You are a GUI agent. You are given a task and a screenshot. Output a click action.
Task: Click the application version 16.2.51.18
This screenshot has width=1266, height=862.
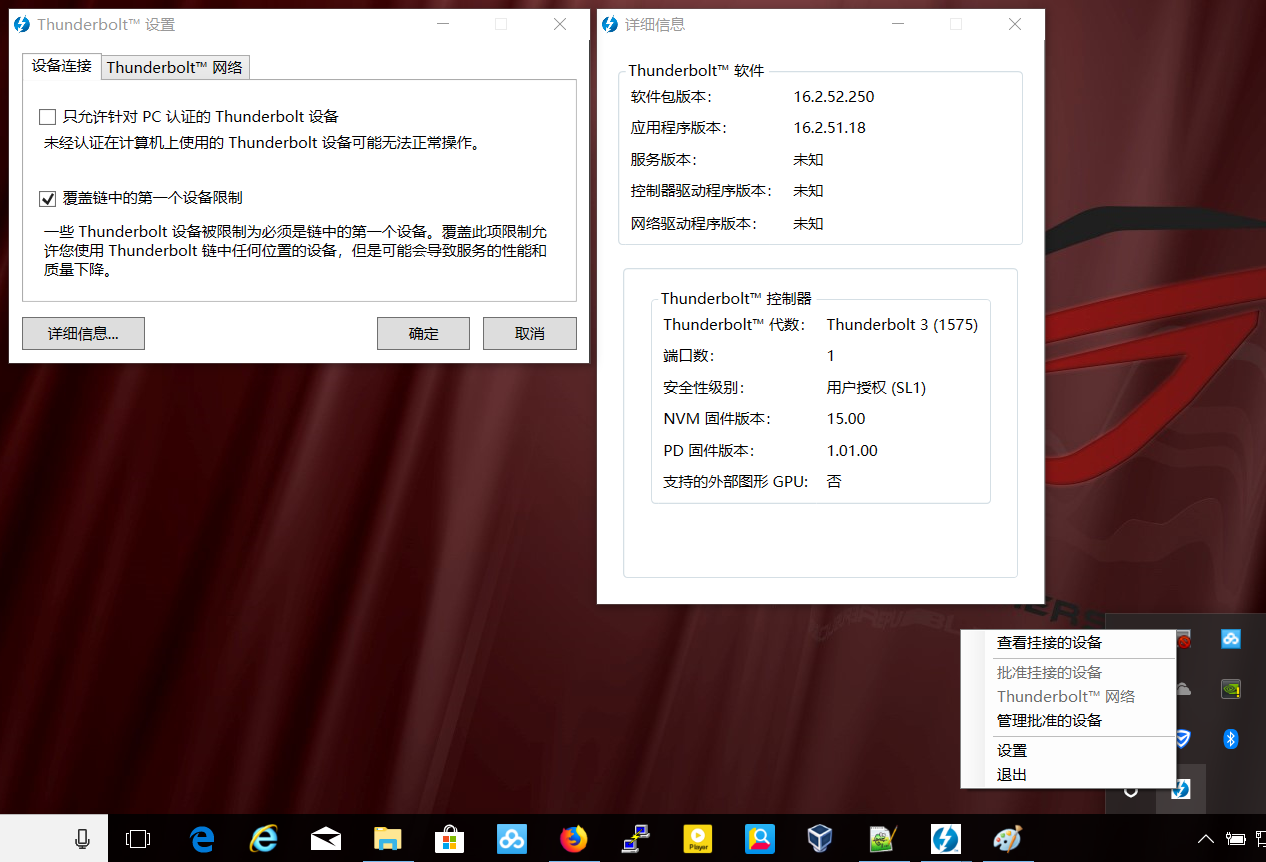[830, 128]
